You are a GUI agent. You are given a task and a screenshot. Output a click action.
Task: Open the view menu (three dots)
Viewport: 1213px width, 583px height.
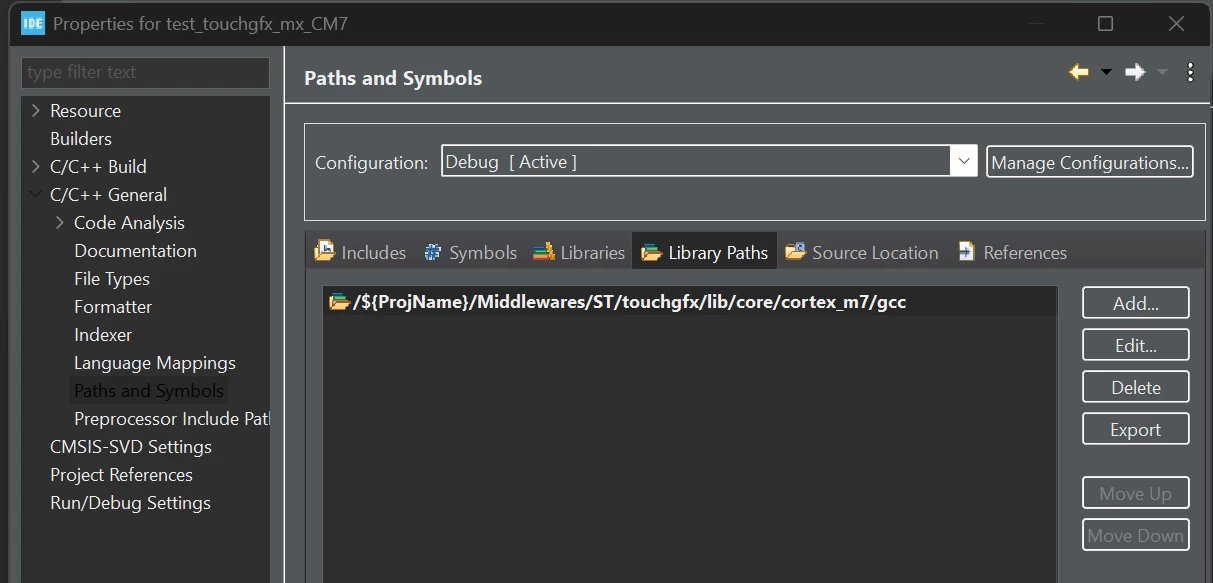(1190, 72)
